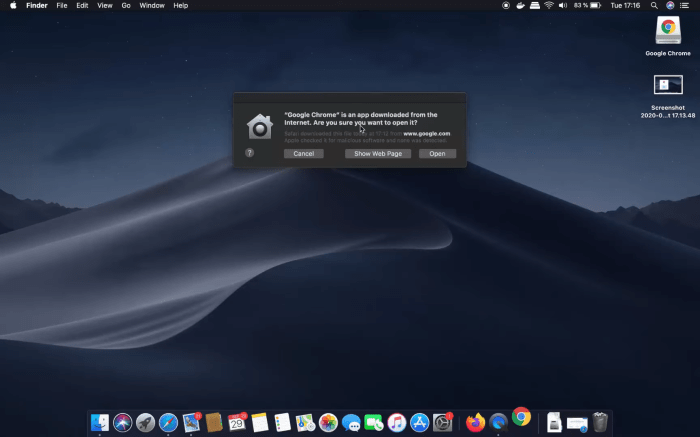Select Screenshot file thumbnail on desktop
Screen dimensions: 700x437
(668, 85)
